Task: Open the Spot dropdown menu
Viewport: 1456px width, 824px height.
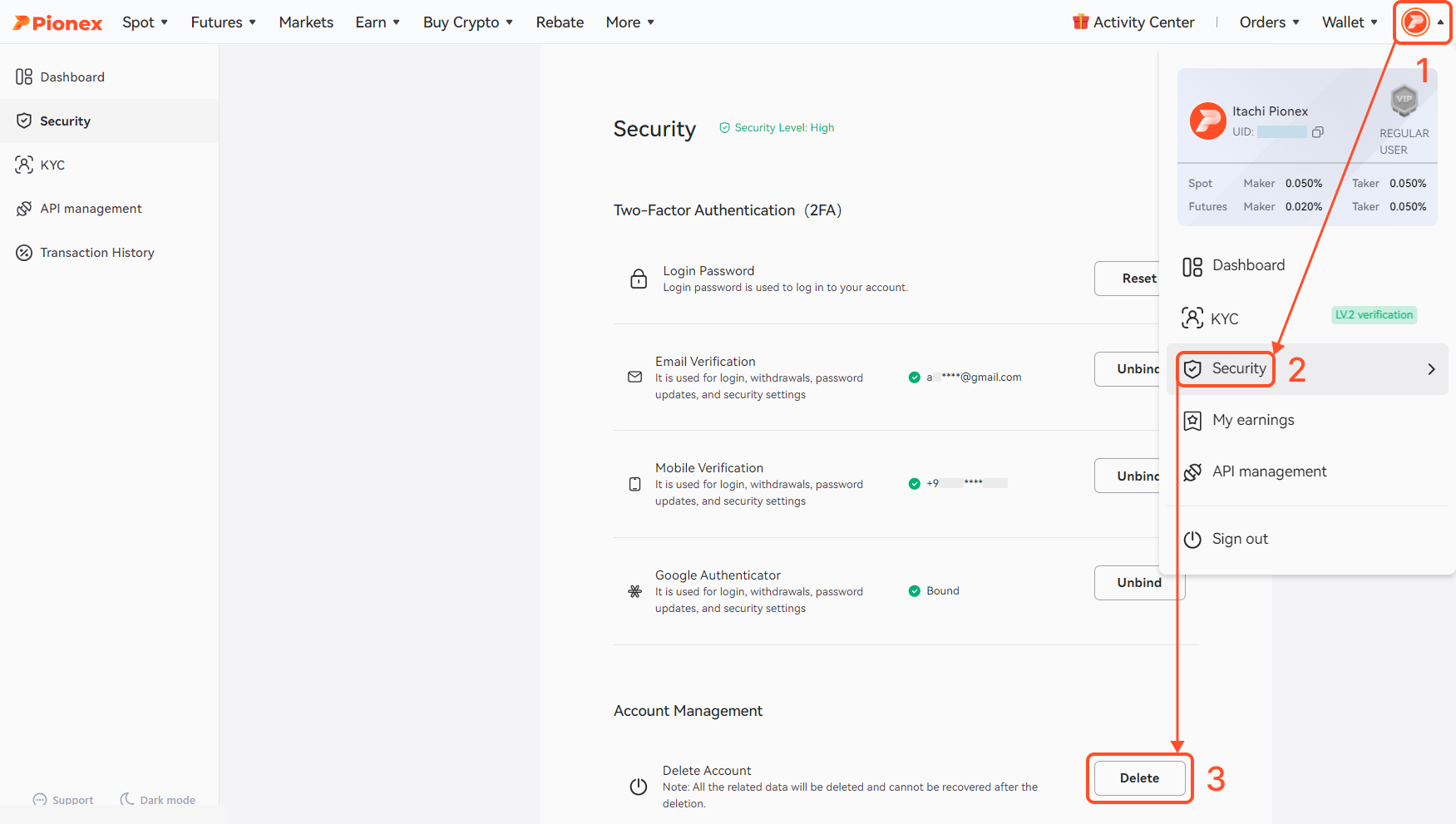Action: pyautogui.click(x=145, y=22)
